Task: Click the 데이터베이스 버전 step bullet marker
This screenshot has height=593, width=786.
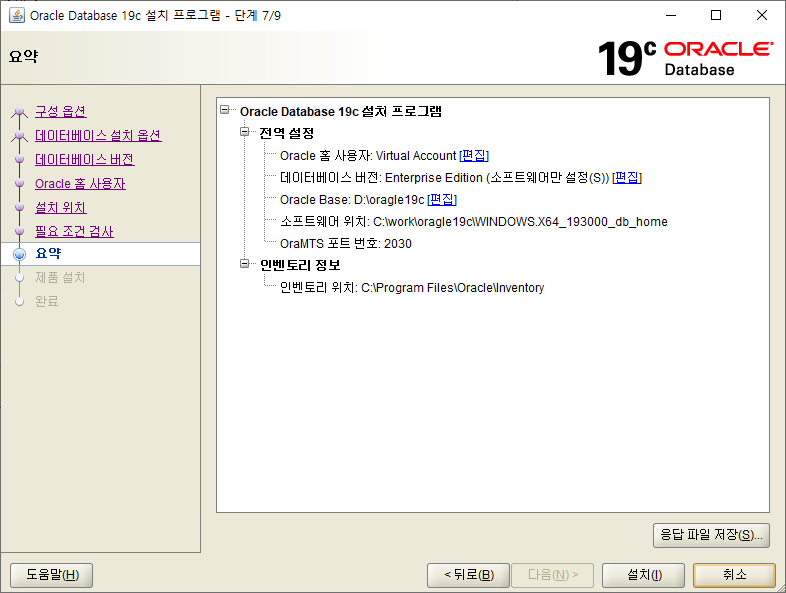Action: [x=20, y=159]
